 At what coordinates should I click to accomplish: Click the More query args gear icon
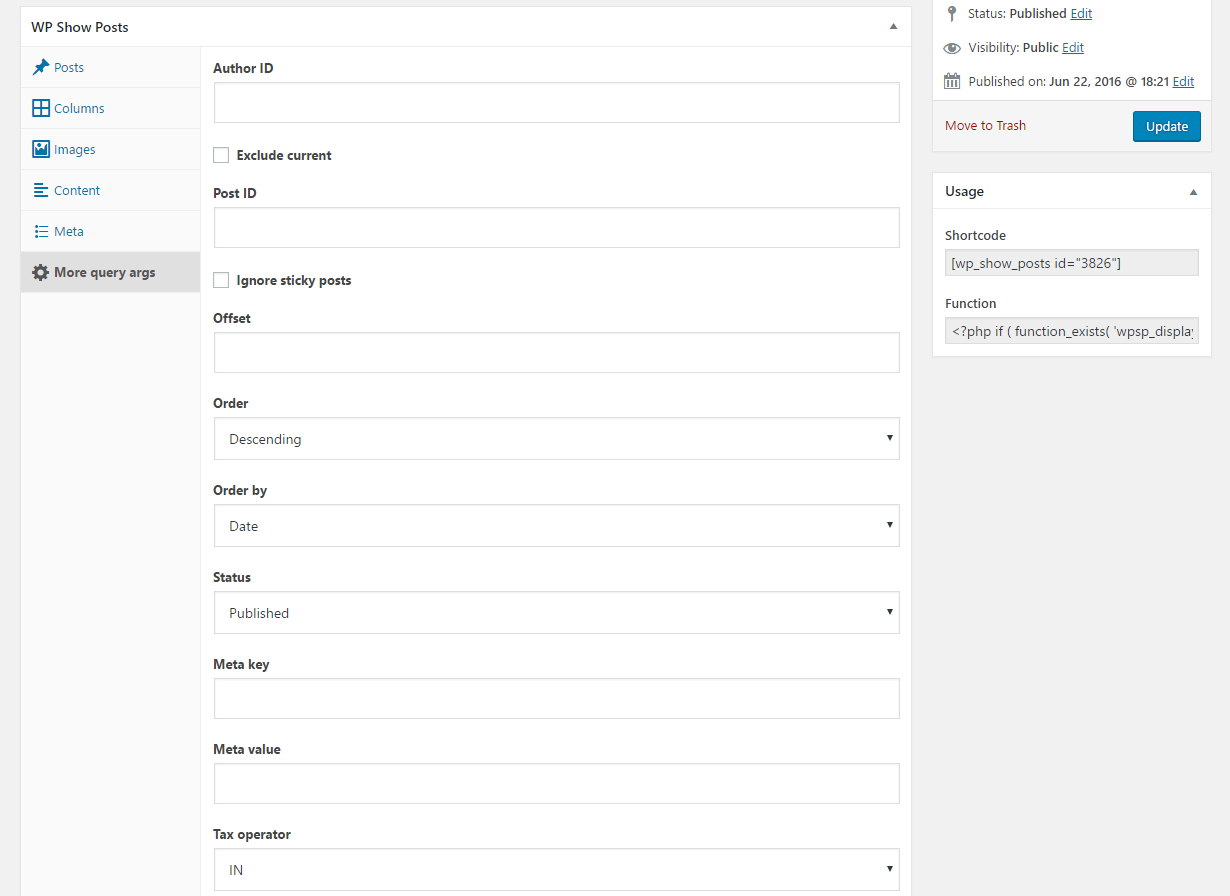[x=40, y=272]
